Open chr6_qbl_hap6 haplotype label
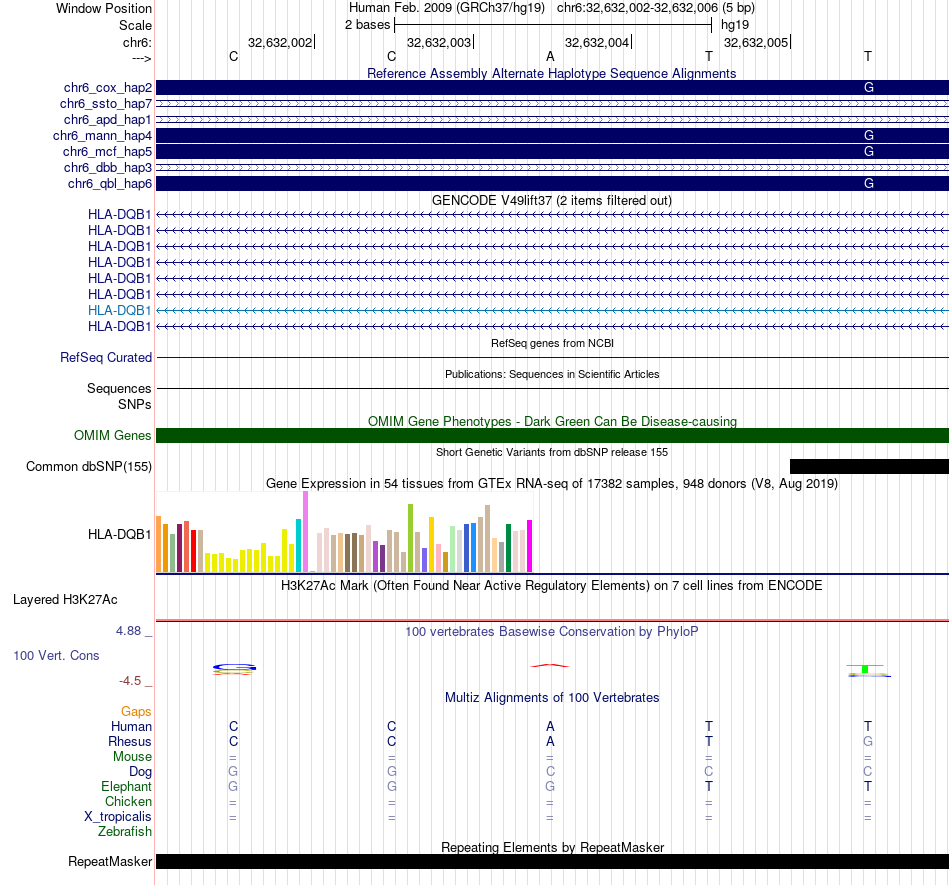Screen dimensions: 950x885 click(x=110, y=184)
